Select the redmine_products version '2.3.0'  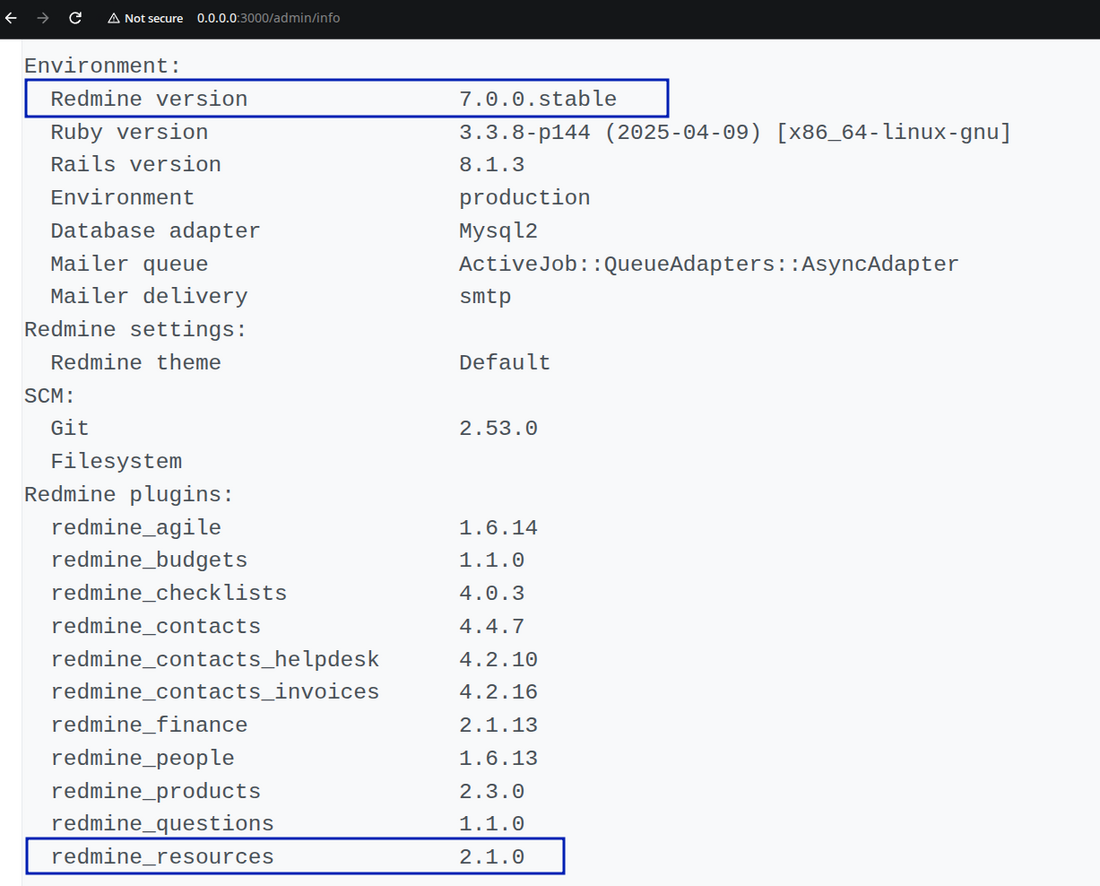492,791
